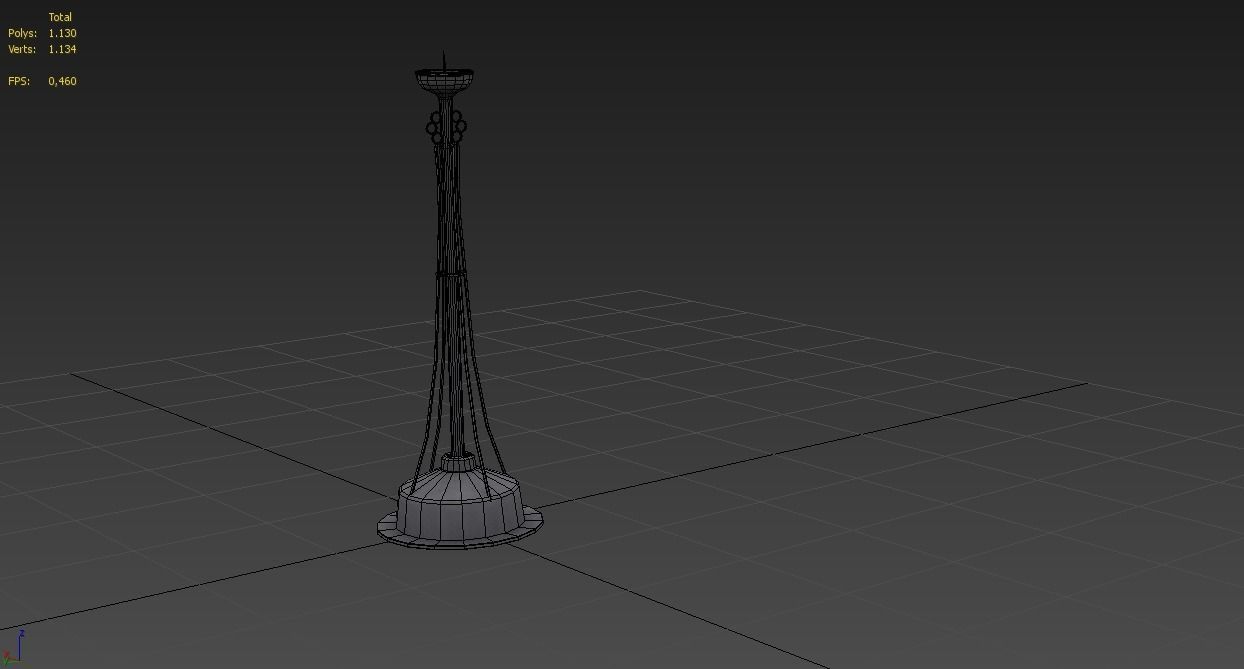
Task: Click the FPS value 0,460
Action: [62, 81]
